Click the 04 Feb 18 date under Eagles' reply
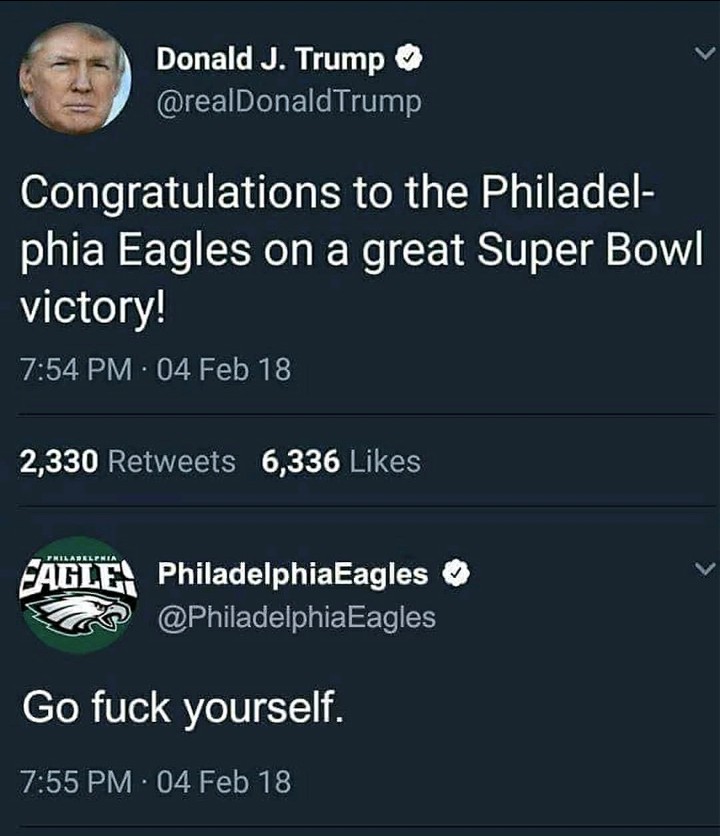Screen dimensions: 720x836 click(x=224, y=780)
